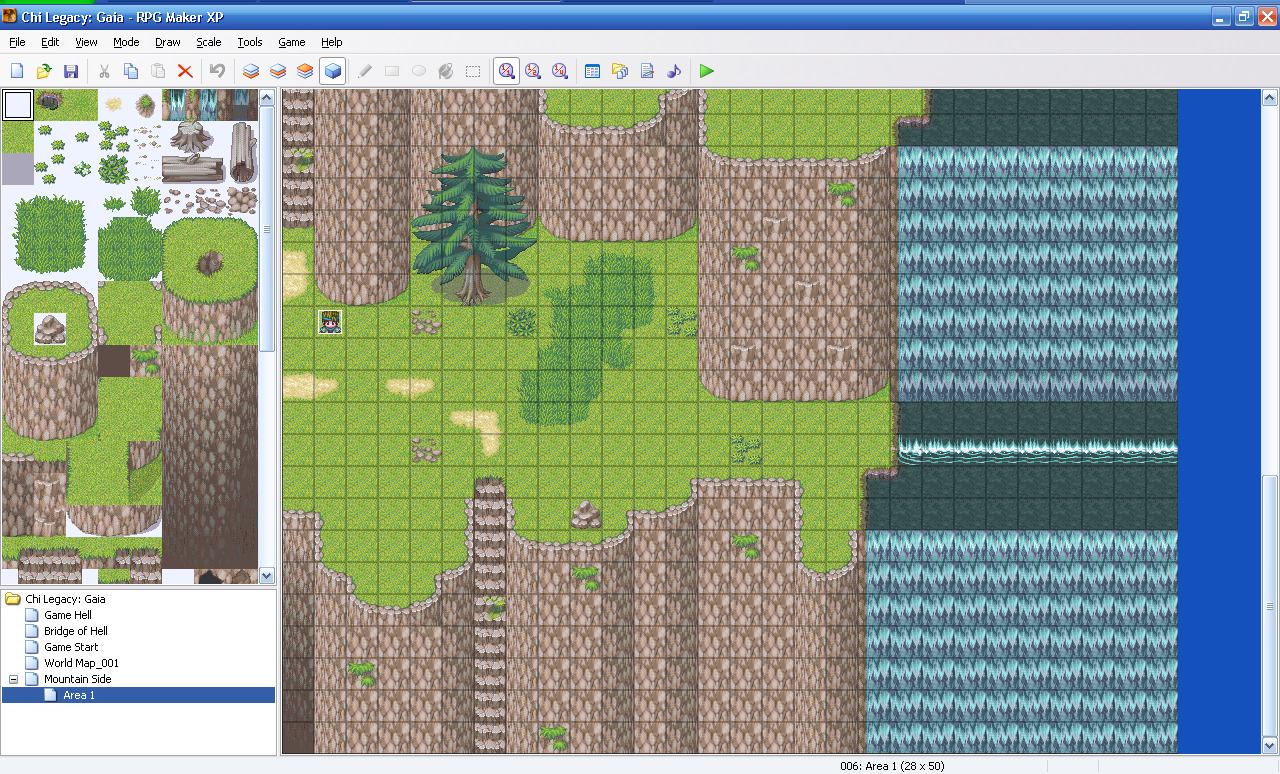Image resolution: width=1280 pixels, height=774 pixels.
Task: Pick the tree stump tile in the palette
Action: [x=194, y=137]
